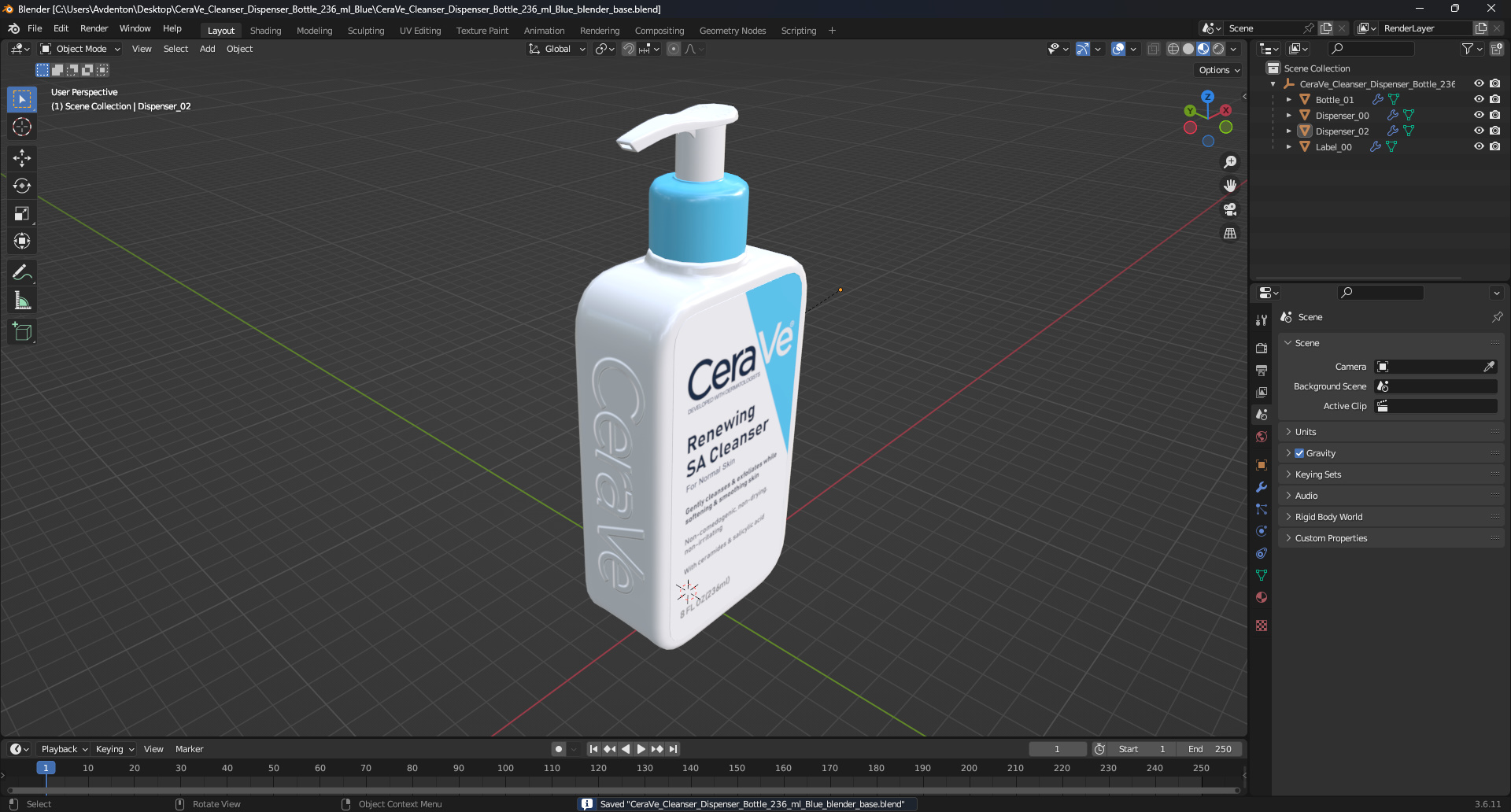This screenshot has height=812, width=1511.
Task: Switch to Wireframe viewport shading
Action: (1173, 49)
